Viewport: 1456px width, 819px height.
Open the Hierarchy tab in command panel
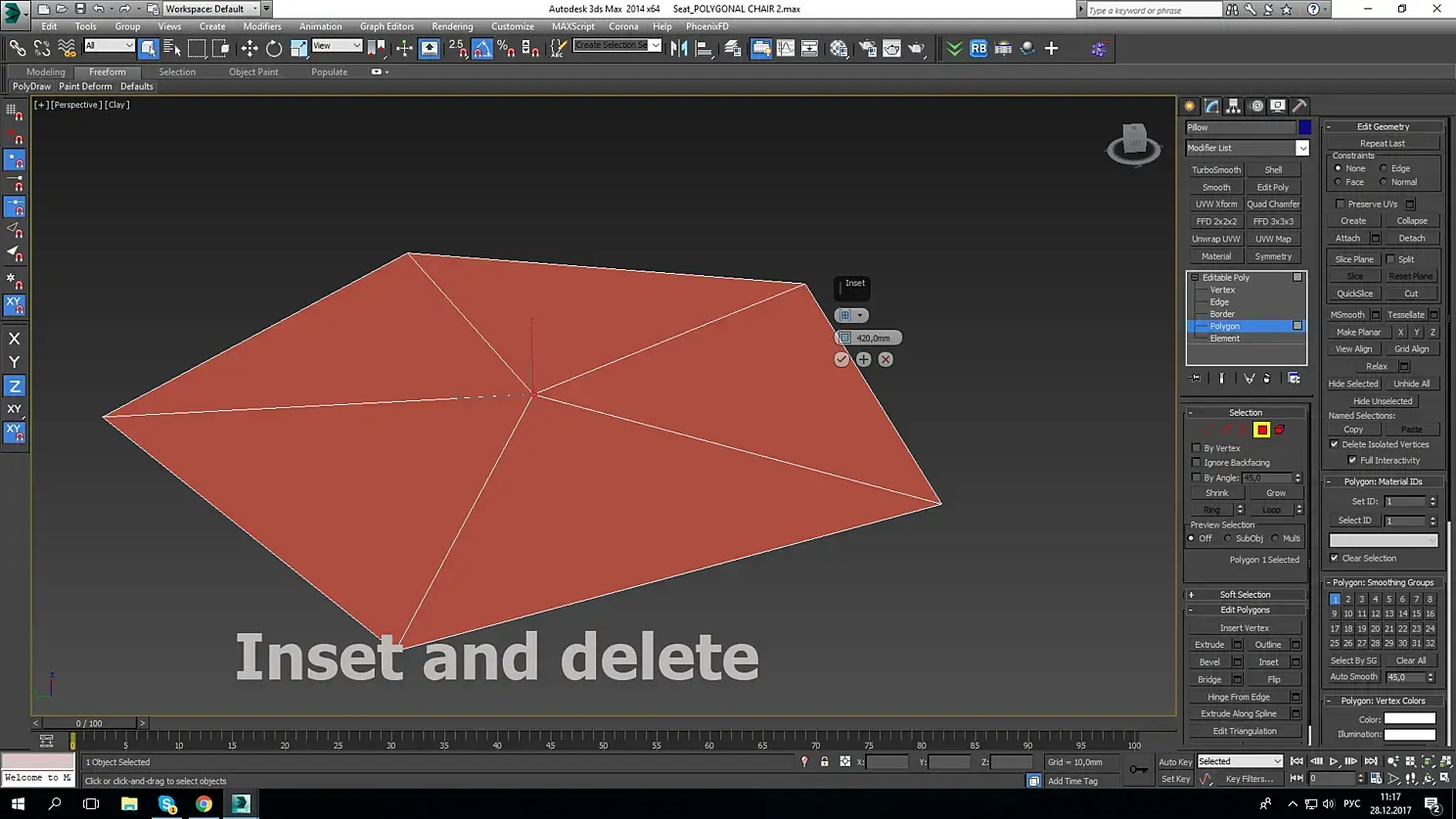click(x=1234, y=106)
